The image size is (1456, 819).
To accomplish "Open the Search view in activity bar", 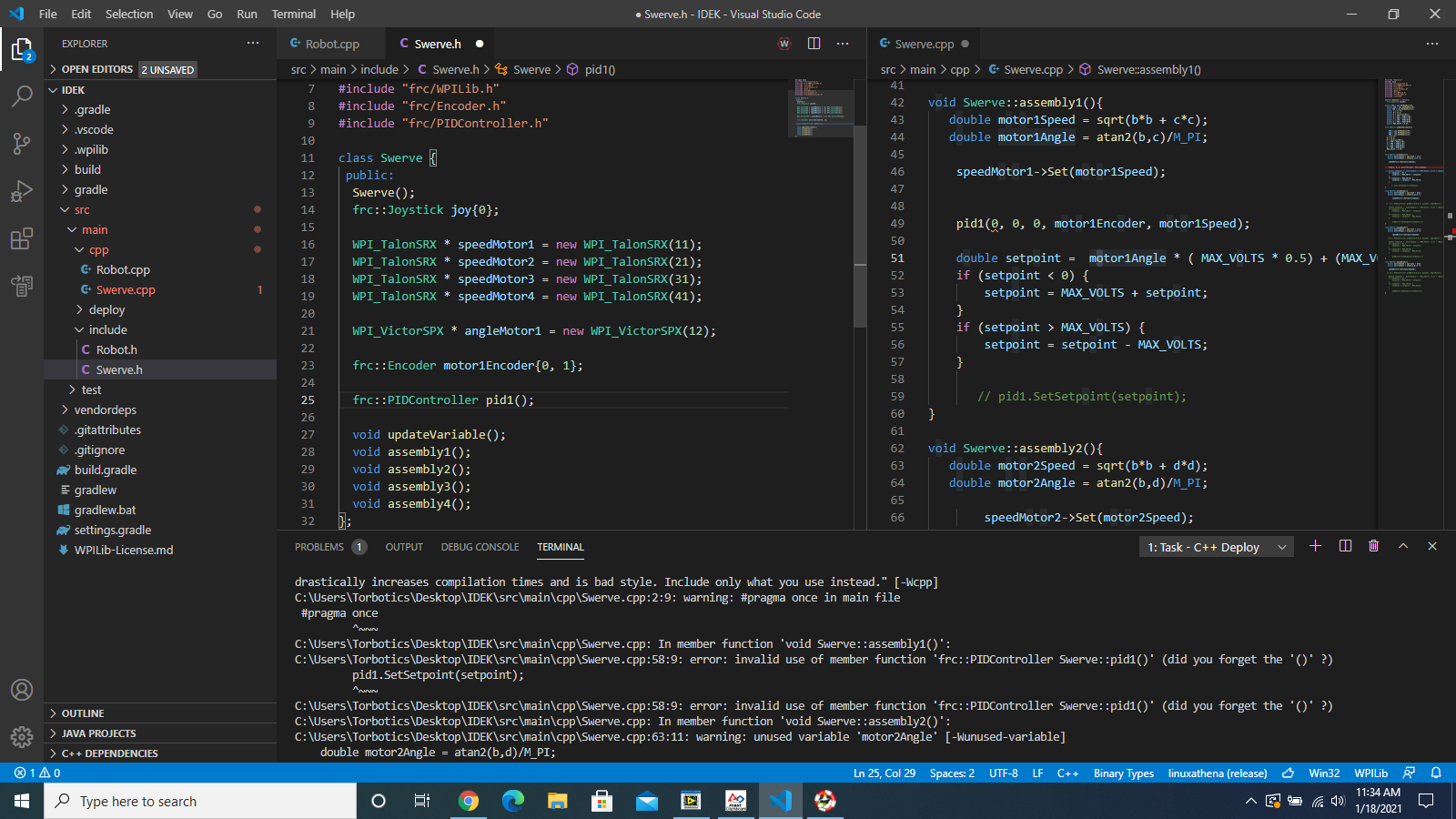I will click(x=22, y=96).
